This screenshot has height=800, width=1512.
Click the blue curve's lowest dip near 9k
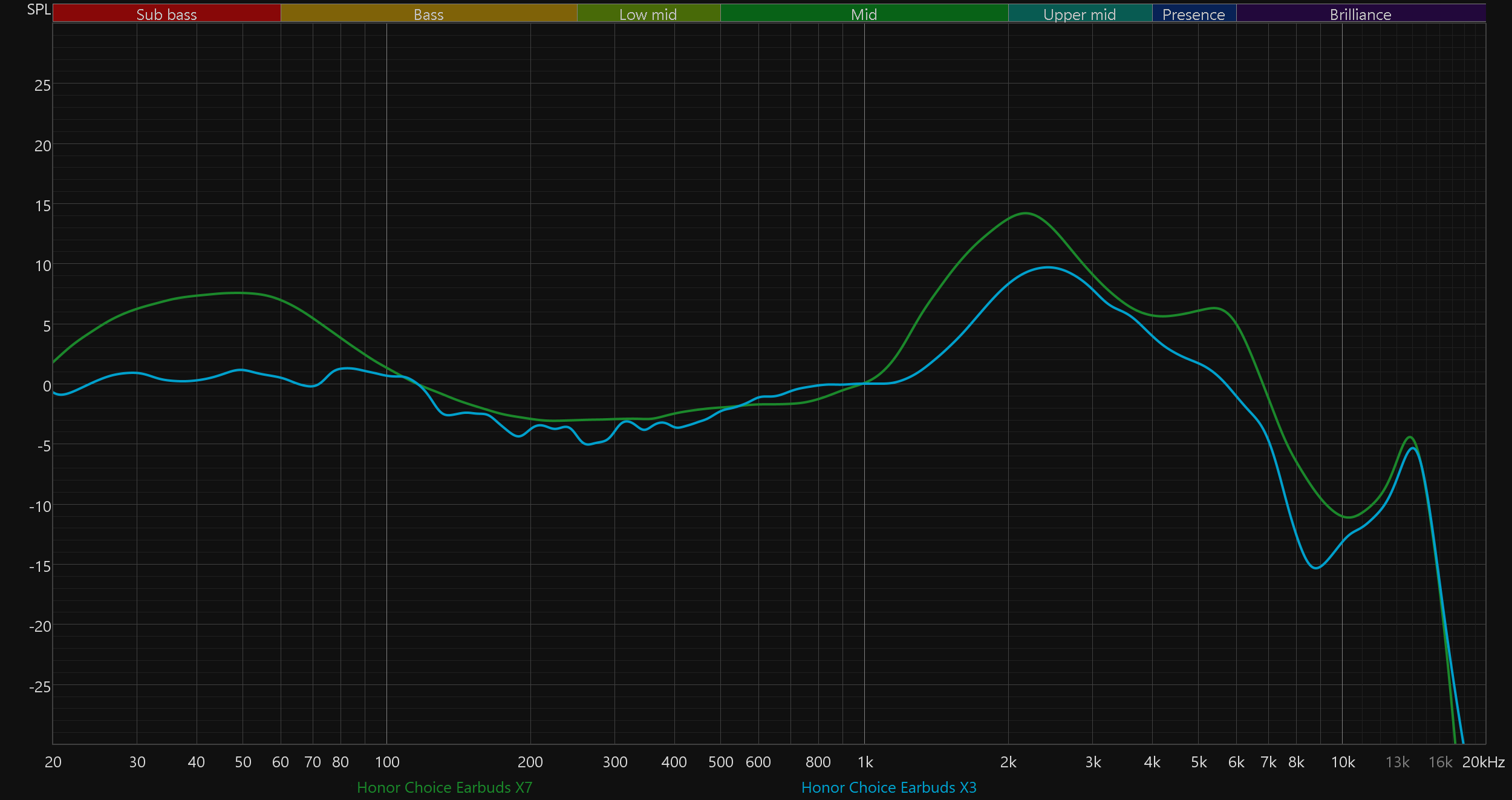(1316, 568)
